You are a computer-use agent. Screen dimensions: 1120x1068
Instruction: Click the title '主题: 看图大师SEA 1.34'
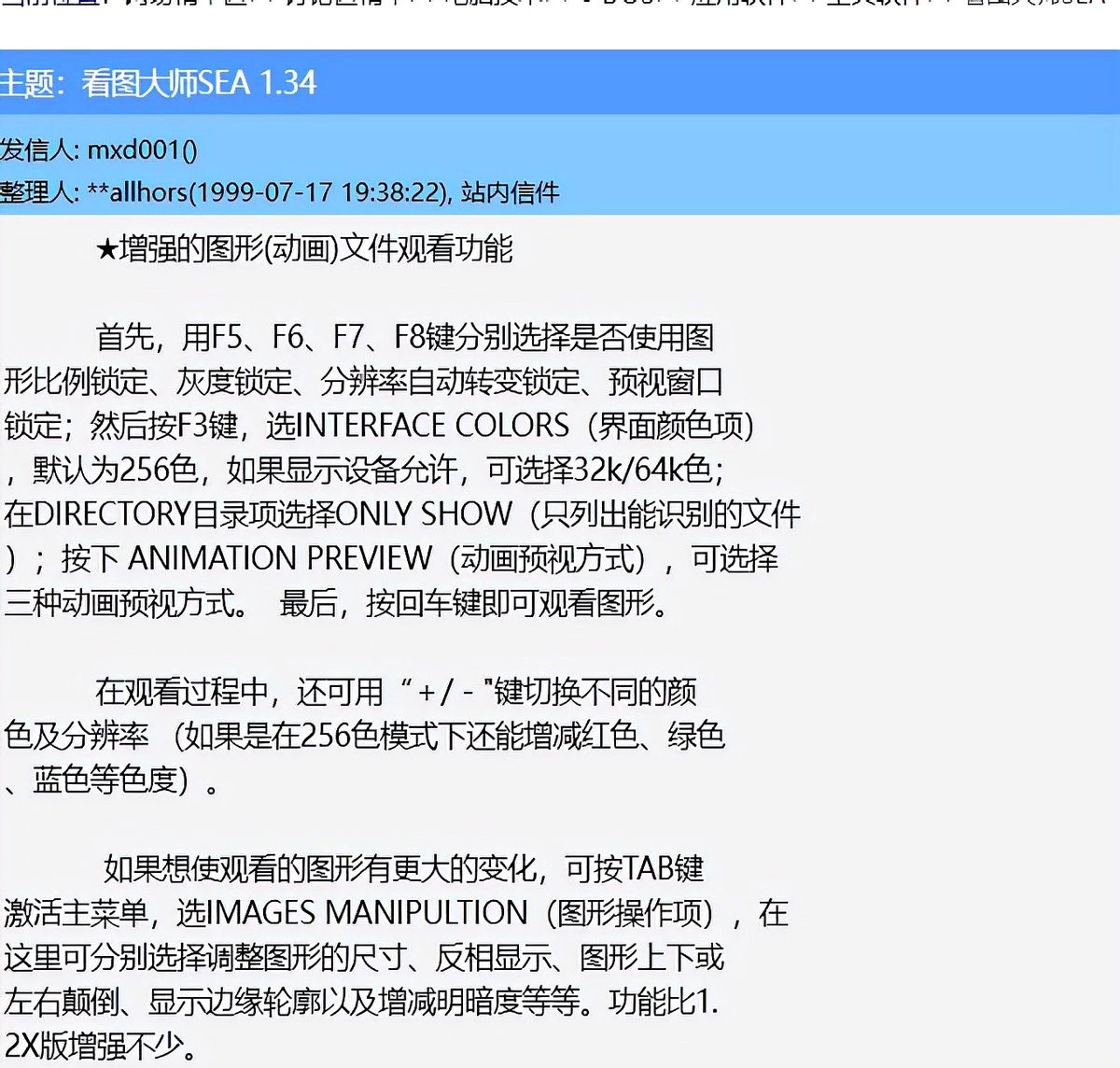click(x=158, y=83)
